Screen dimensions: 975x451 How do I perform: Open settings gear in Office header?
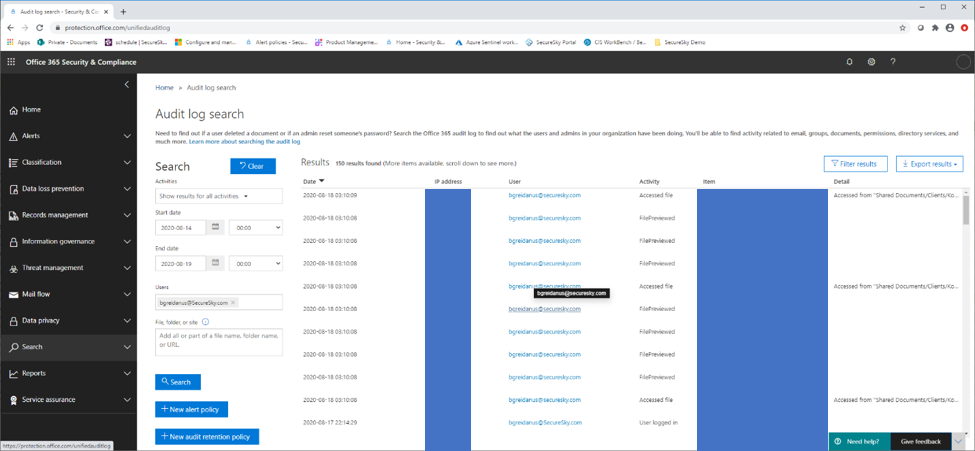tap(871, 62)
